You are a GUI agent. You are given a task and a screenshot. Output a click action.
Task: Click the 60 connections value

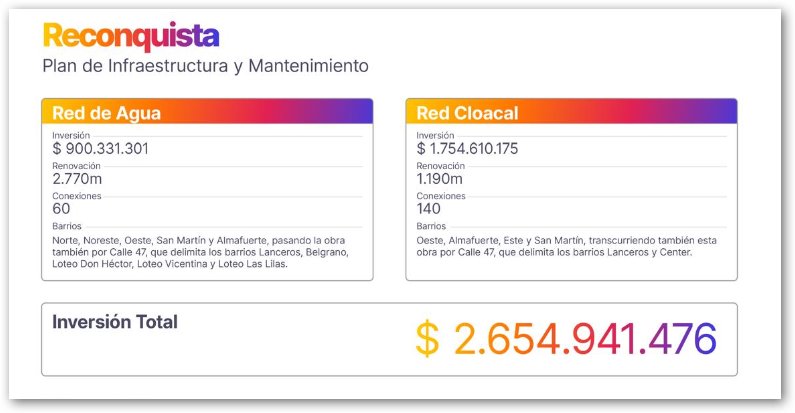tap(61, 210)
